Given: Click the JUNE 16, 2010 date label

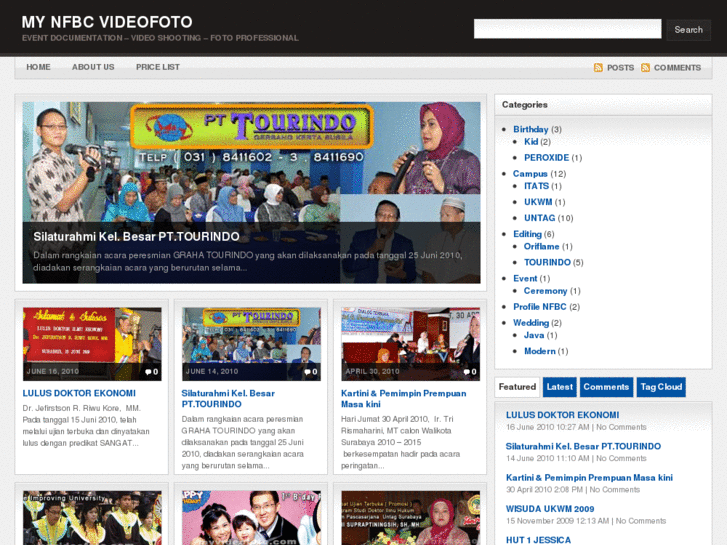Looking at the screenshot, I should click(53, 372).
